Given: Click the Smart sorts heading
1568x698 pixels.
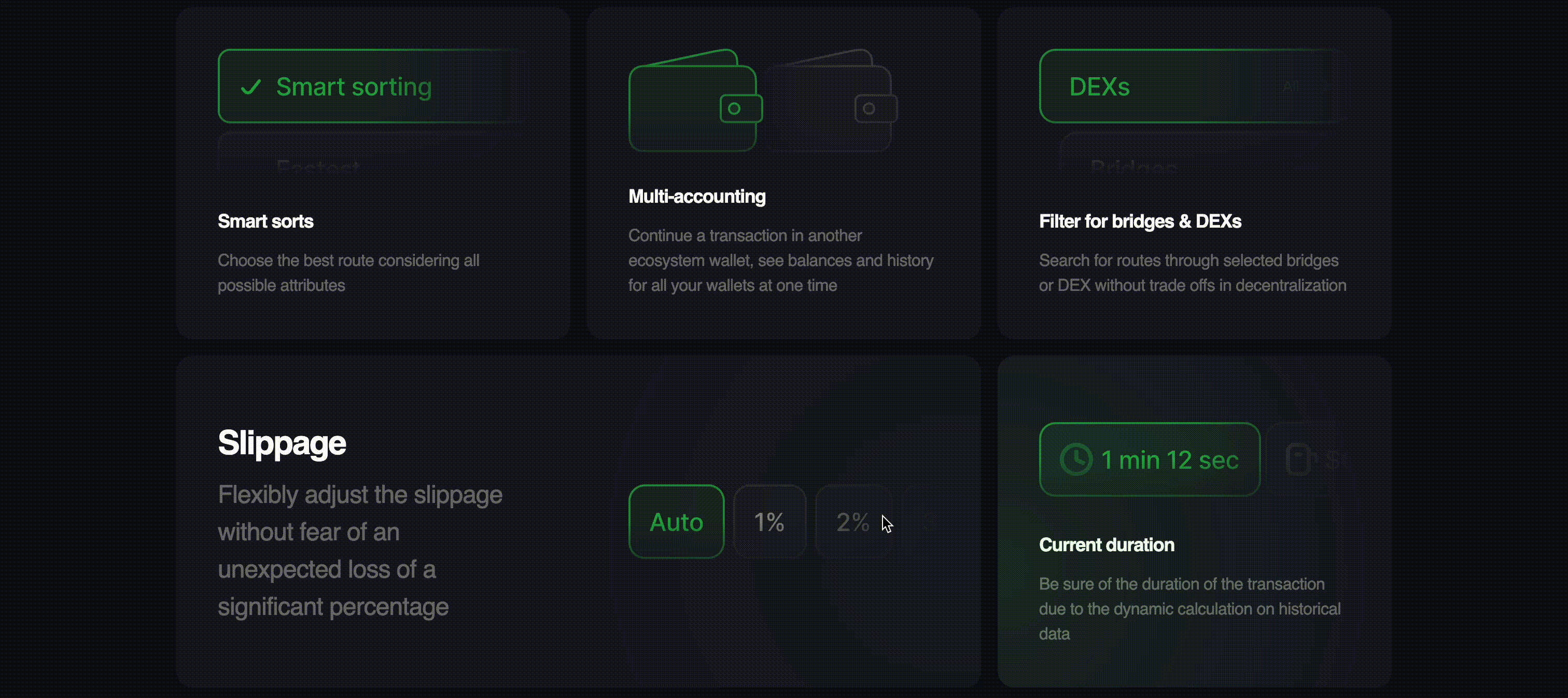Looking at the screenshot, I should point(265,221).
